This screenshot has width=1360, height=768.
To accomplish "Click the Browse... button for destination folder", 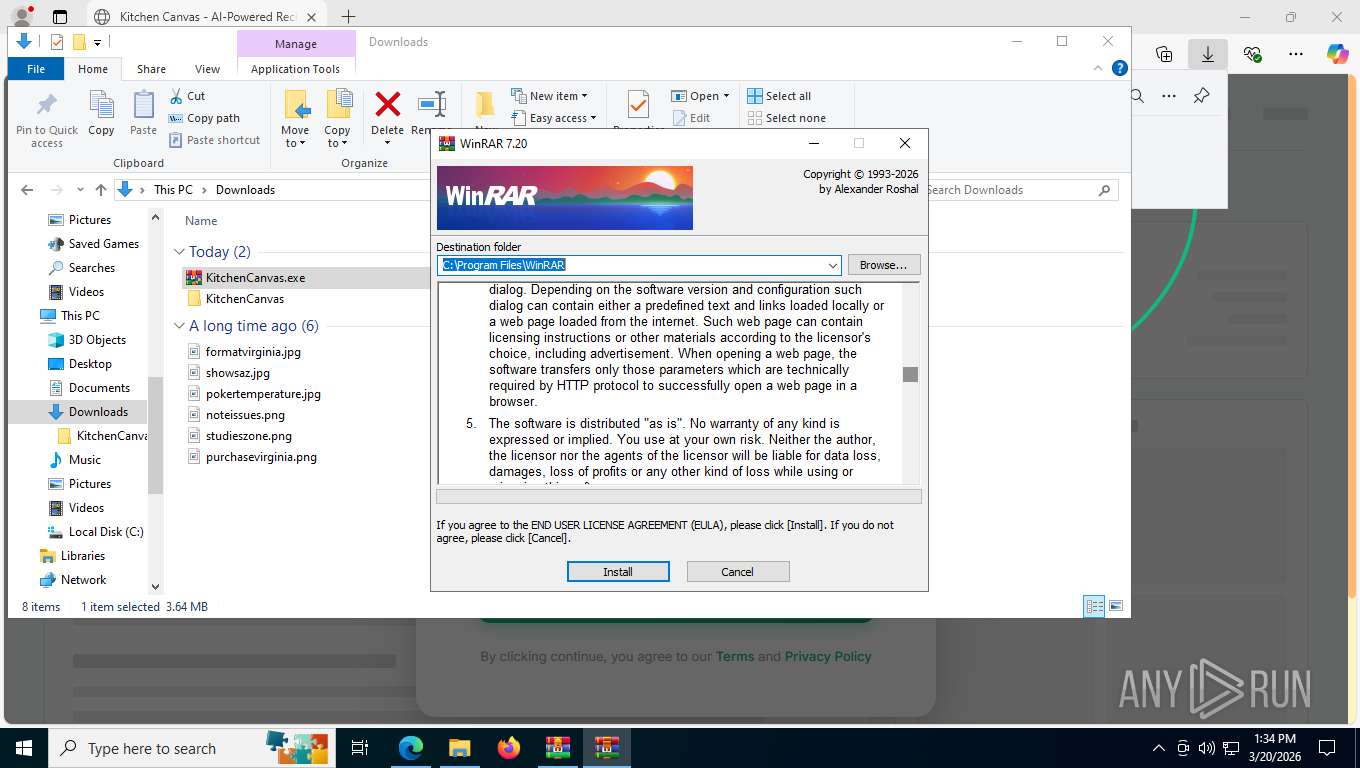I will (x=884, y=265).
